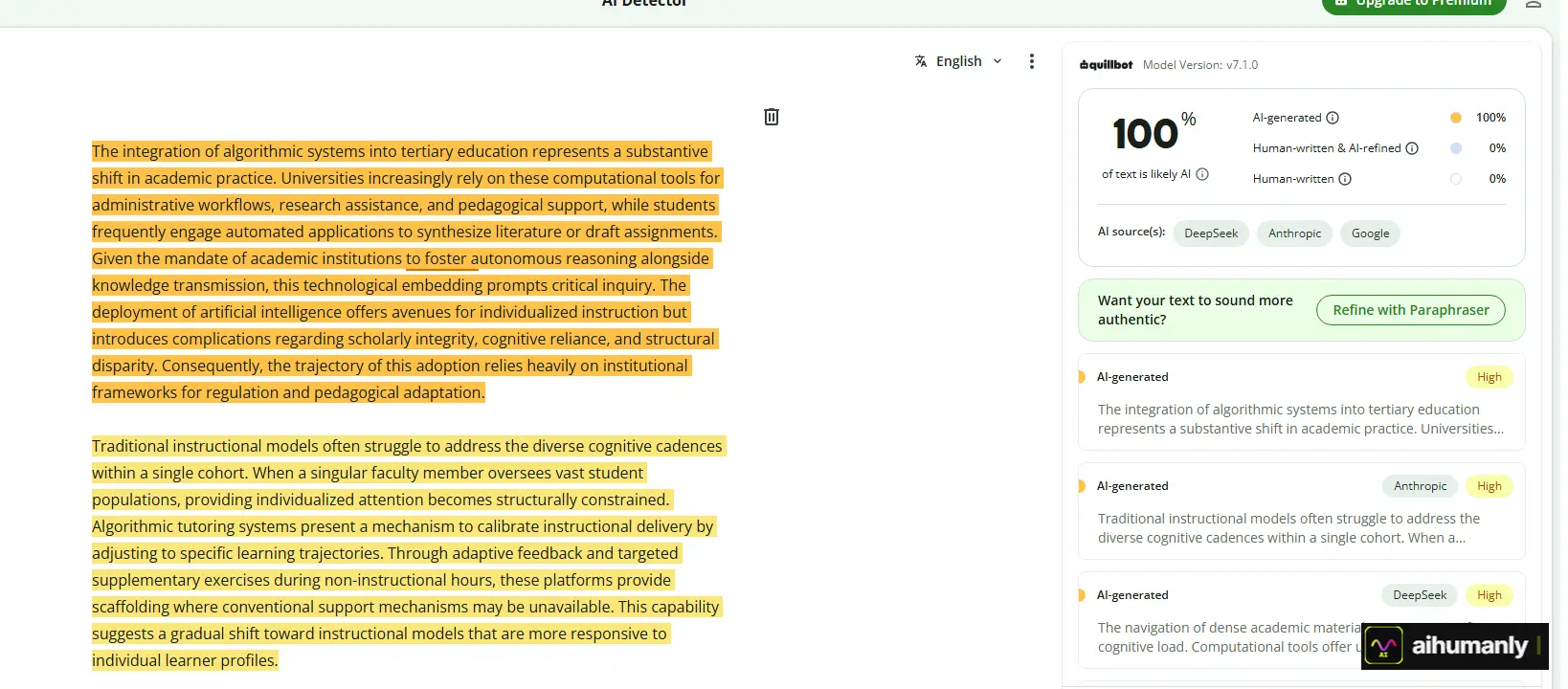
Task: Click the underlined 'to foster' phrase
Action: tap(437, 258)
